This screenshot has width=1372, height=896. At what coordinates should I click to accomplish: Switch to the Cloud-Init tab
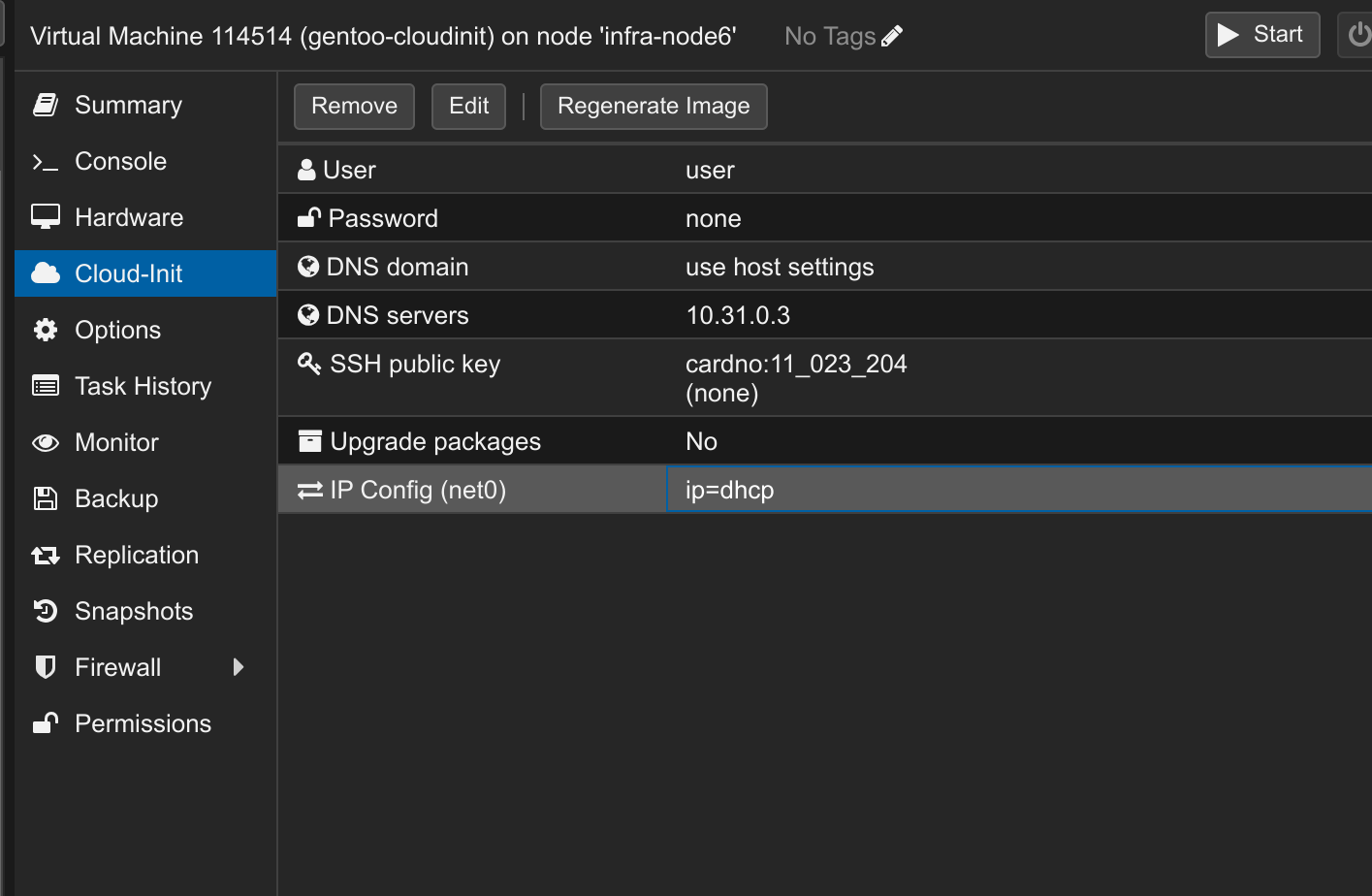[x=128, y=273]
